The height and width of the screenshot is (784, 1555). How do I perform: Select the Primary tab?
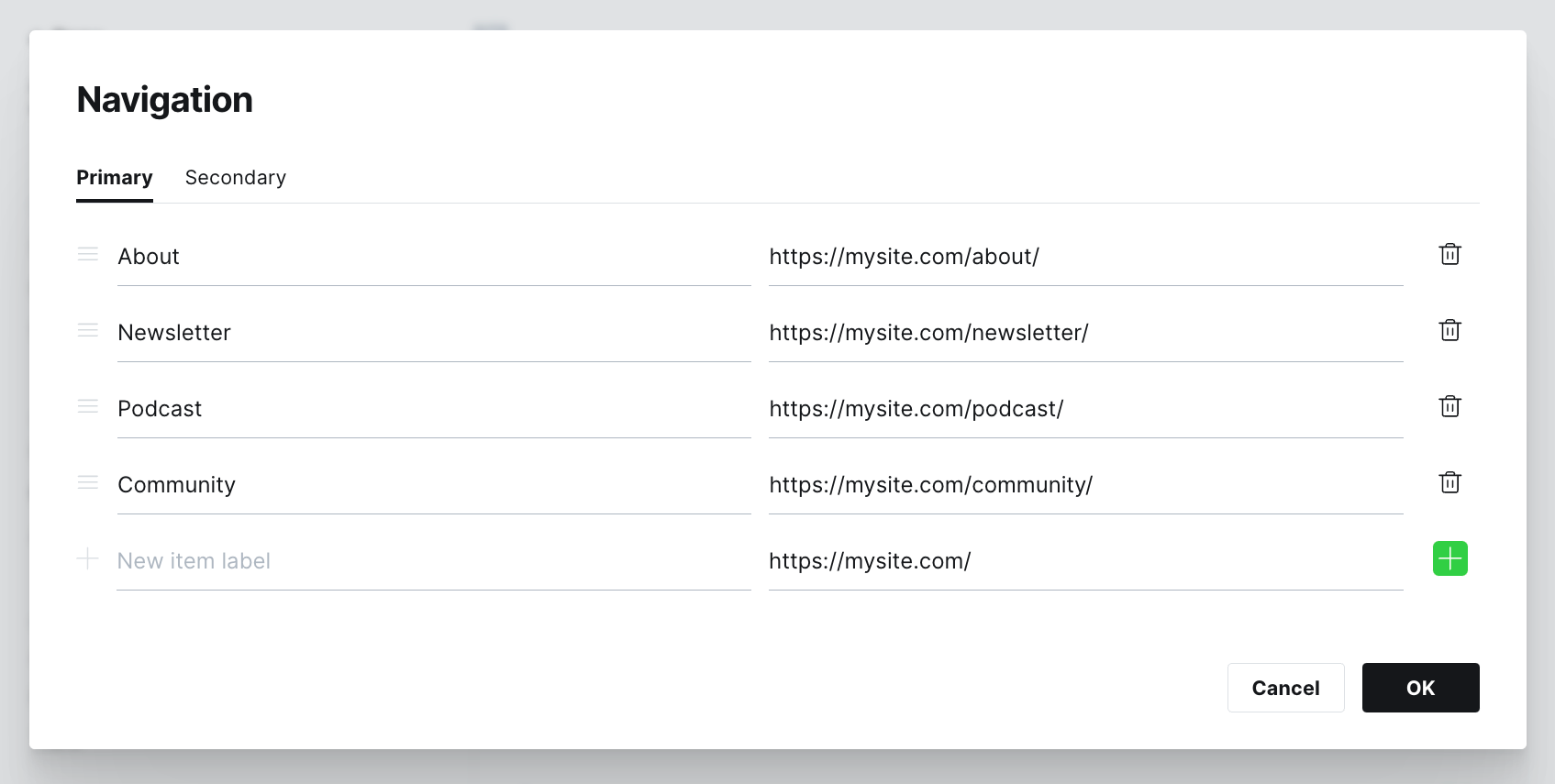click(x=114, y=177)
